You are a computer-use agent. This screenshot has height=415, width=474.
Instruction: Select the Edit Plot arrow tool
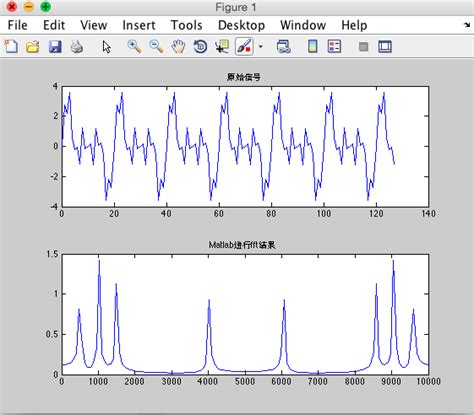click(x=106, y=47)
